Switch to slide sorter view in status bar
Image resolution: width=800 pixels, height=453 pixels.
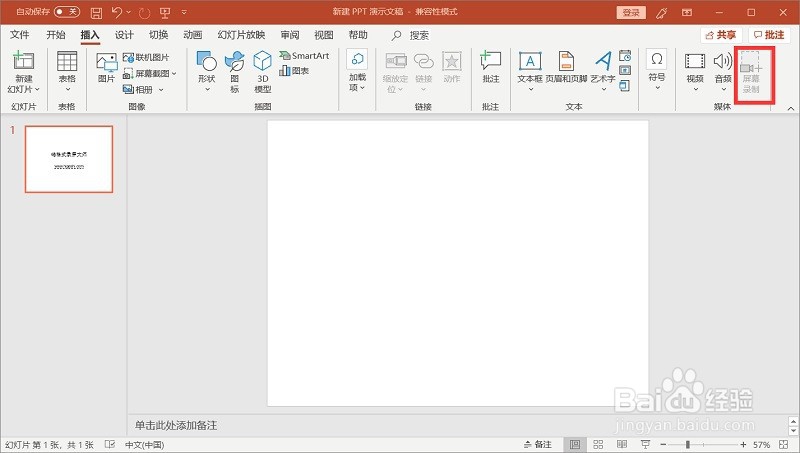click(x=598, y=444)
